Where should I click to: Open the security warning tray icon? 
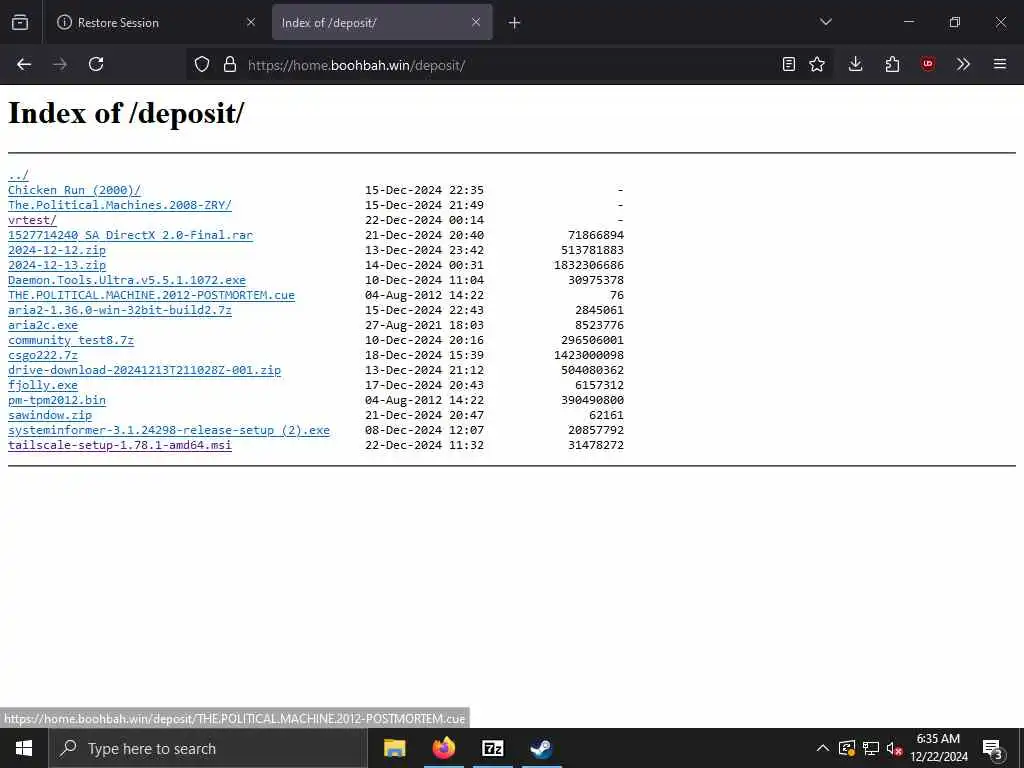[847, 748]
